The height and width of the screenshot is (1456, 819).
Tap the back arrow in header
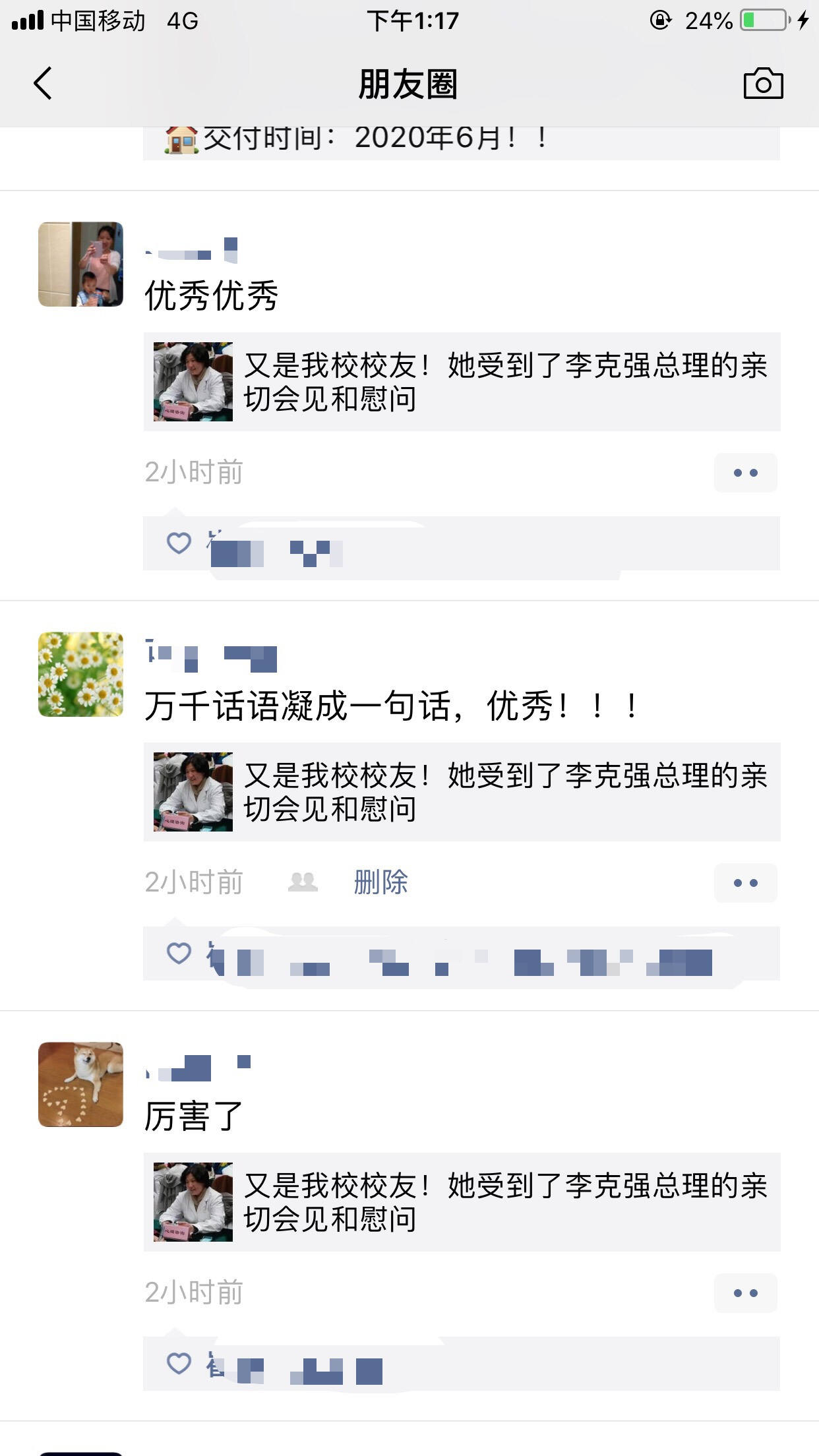coord(43,84)
